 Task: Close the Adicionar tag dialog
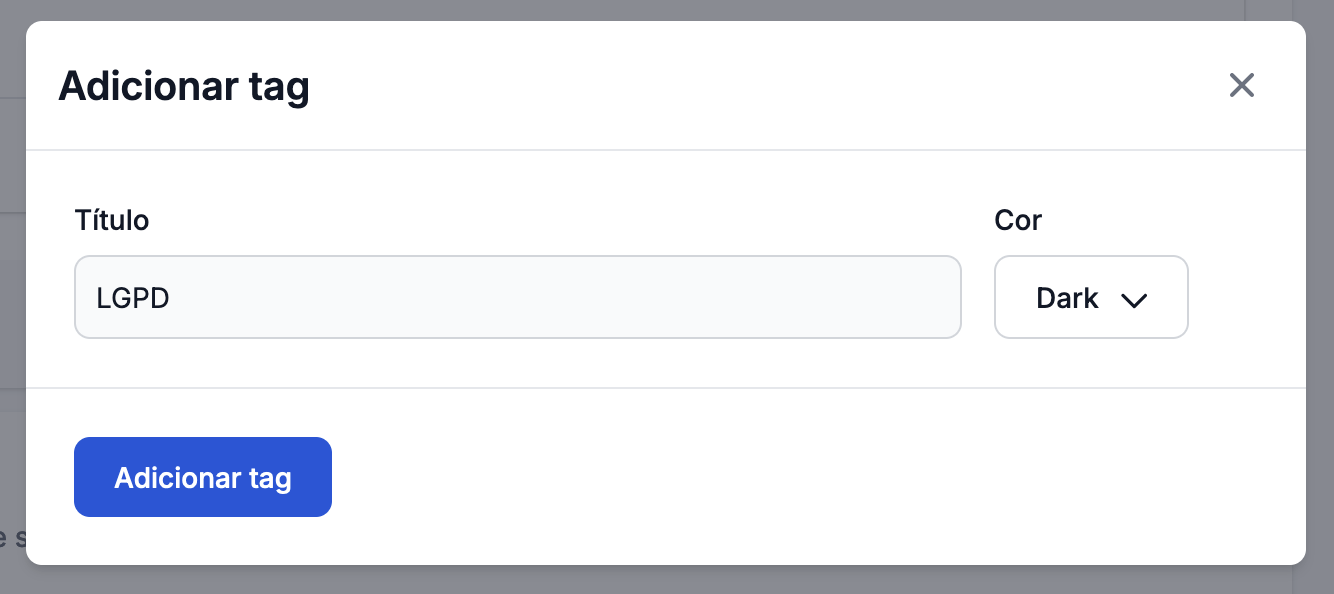point(1241,86)
